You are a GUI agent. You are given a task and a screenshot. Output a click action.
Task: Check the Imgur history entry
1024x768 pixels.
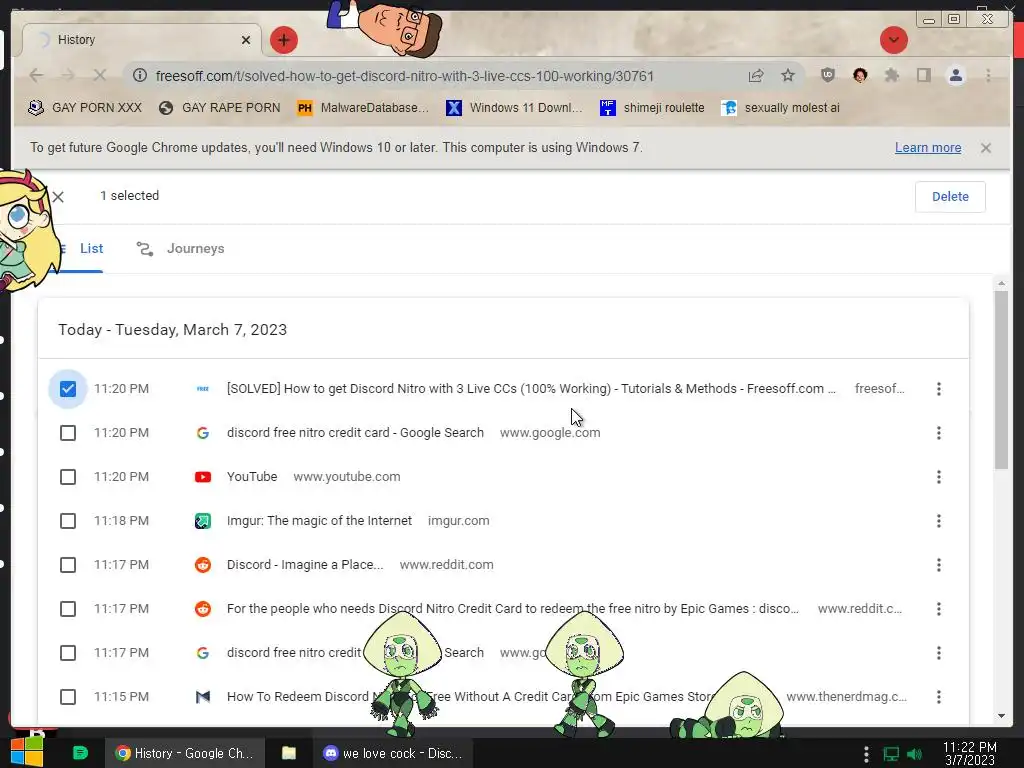tap(68, 521)
